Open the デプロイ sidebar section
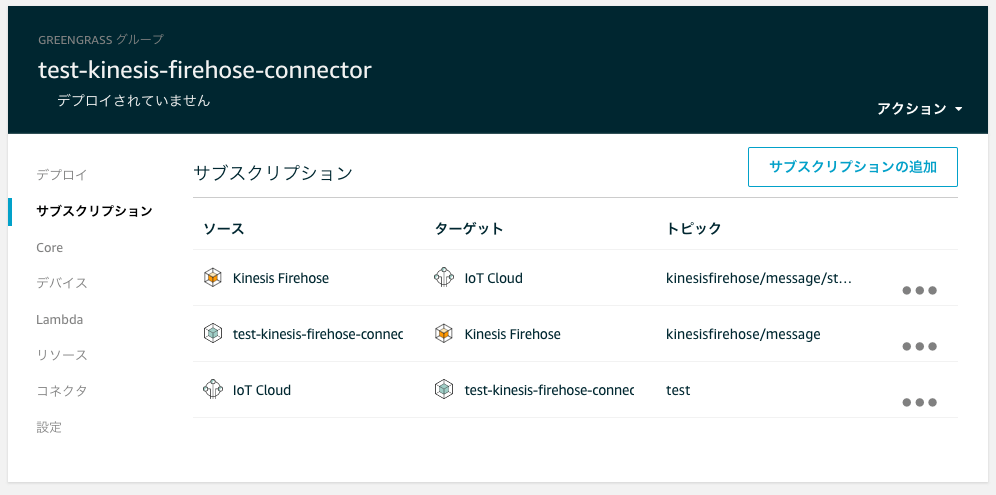Image resolution: width=996 pixels, height=495 pixels. 62,175
